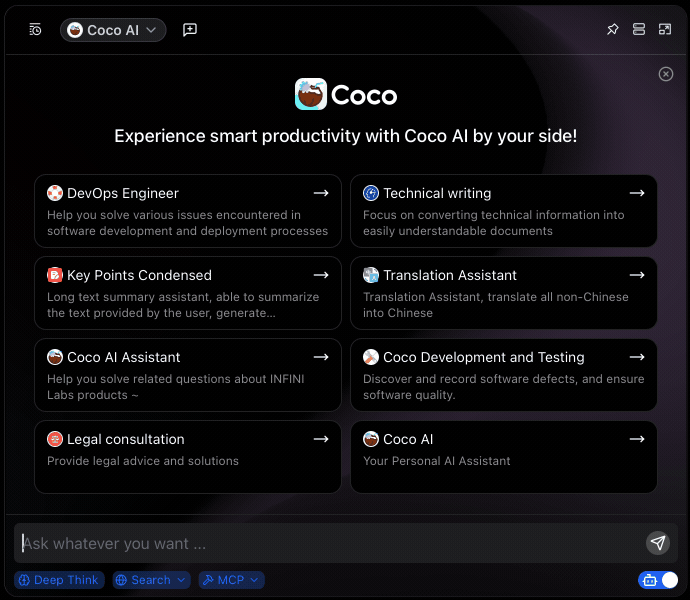Click the arrow on Key Points Condensed
This screenshot has width=690, height=600.
(321, 275)
